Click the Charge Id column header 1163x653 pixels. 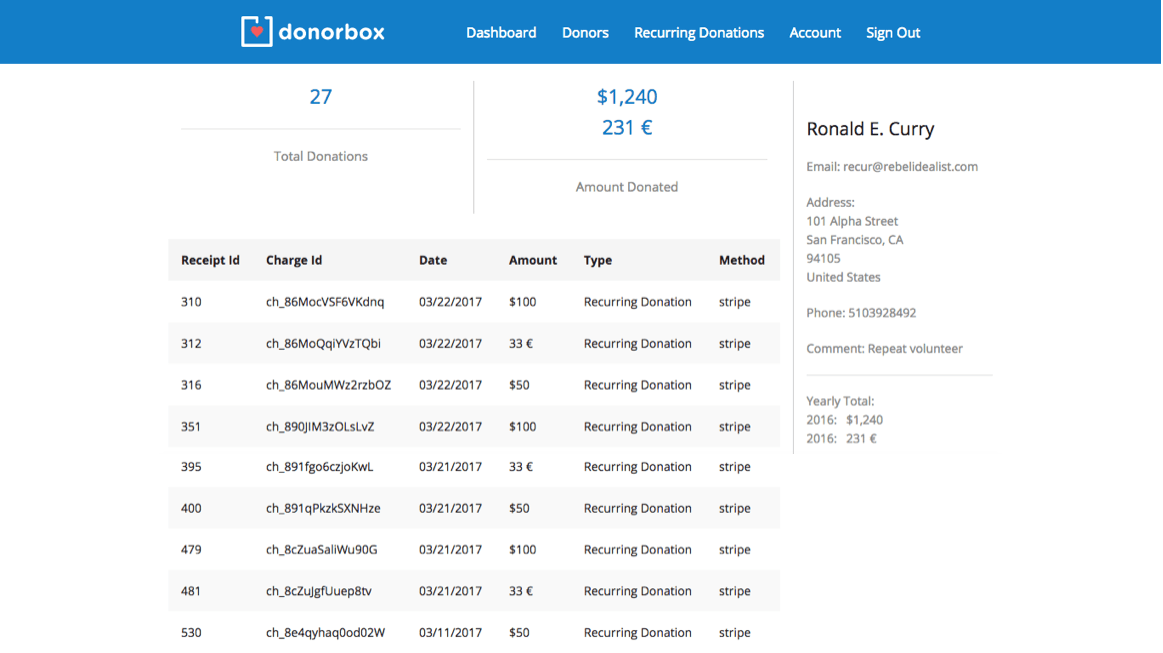pos(294,260)
